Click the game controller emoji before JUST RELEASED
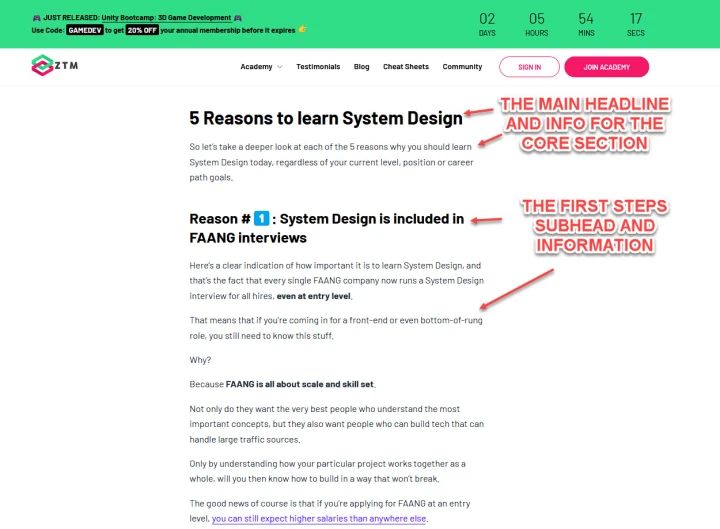The image size is (720, 529). [x=36, y=18]
